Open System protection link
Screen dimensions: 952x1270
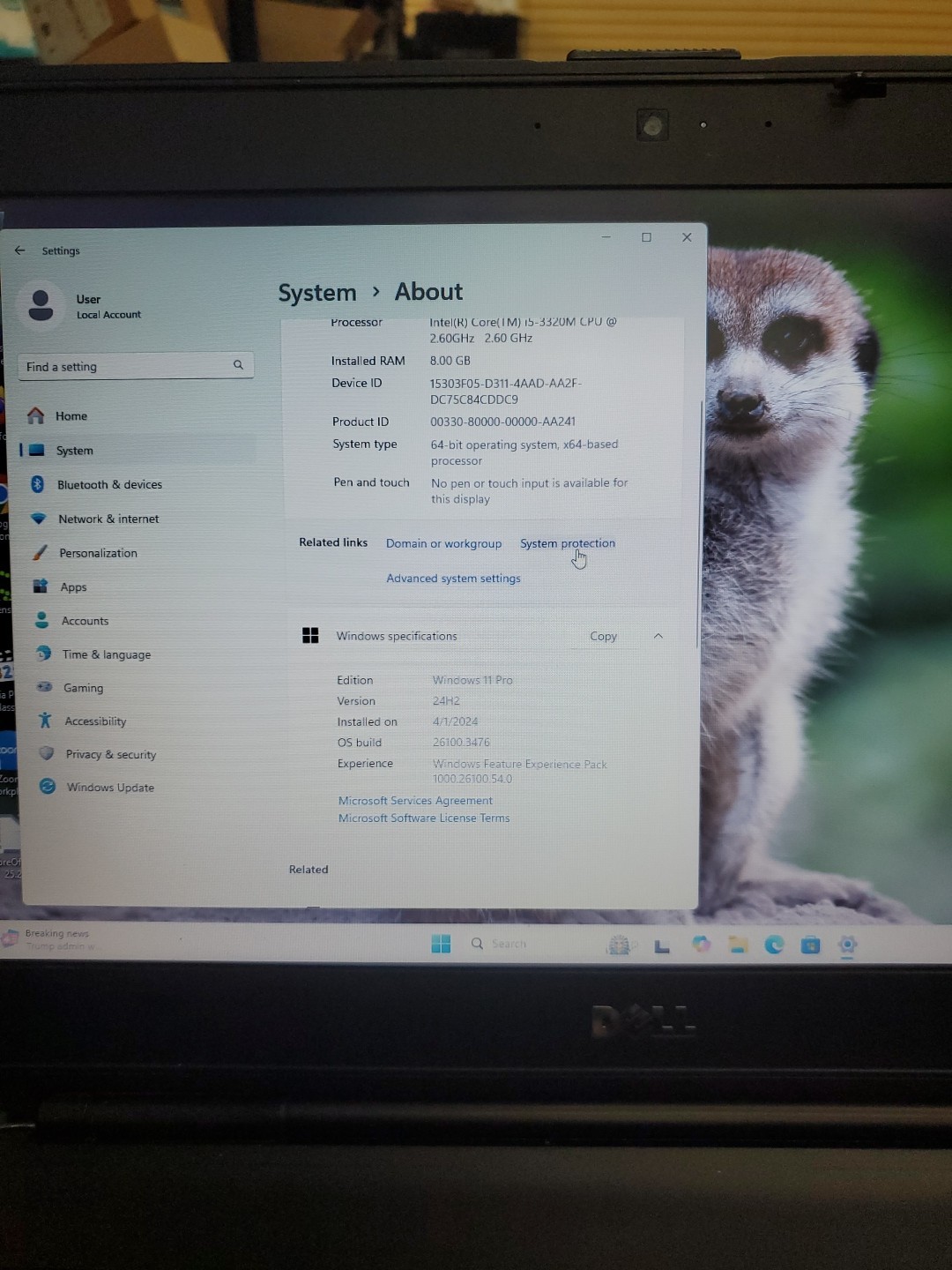568,543
